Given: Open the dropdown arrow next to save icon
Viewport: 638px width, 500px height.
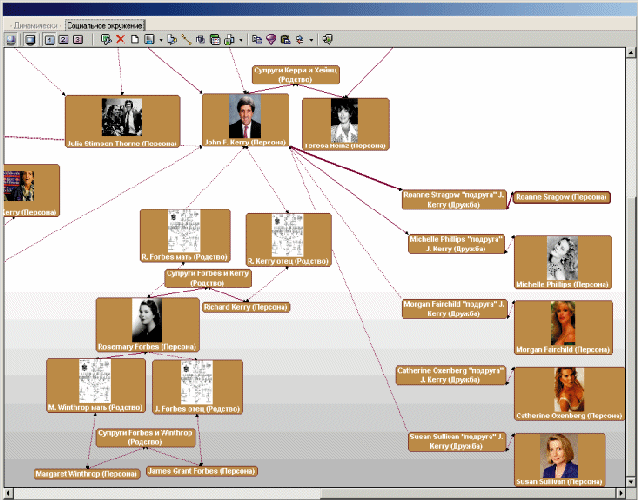Looking at the screenshot, I should tap(160, 39).
